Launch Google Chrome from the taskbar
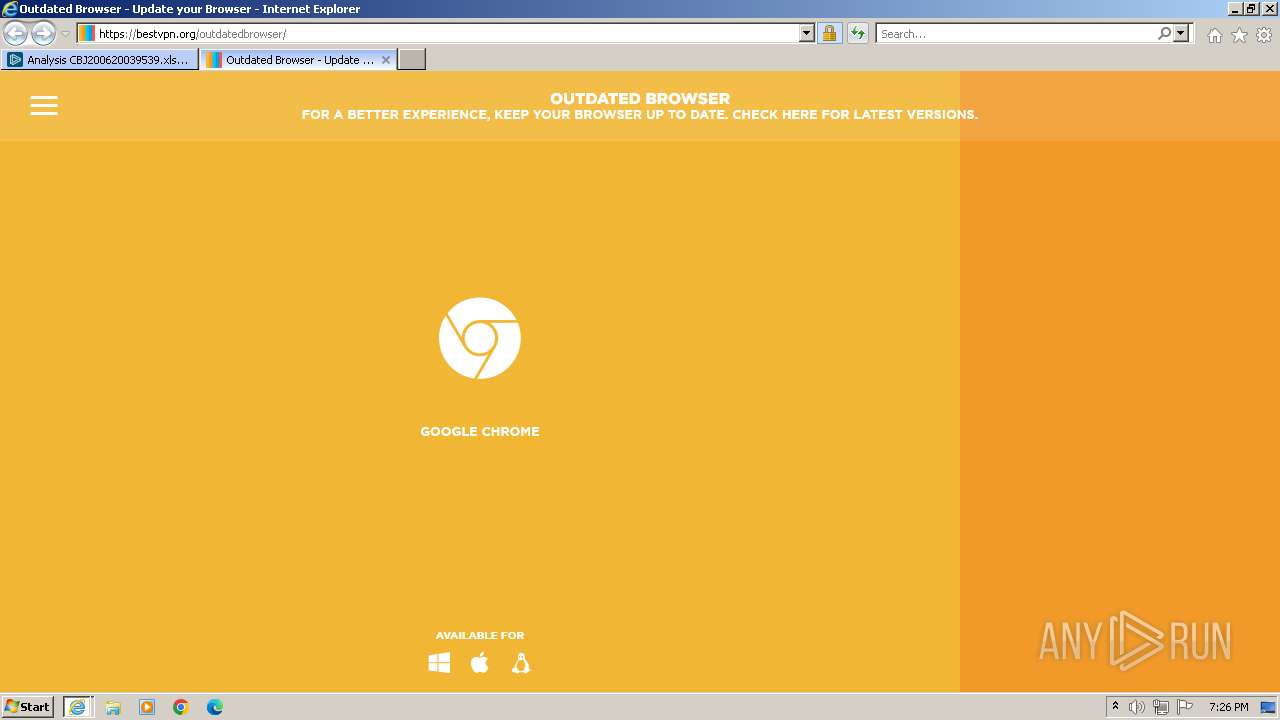 pyautogui.click(x=181, y=707)
